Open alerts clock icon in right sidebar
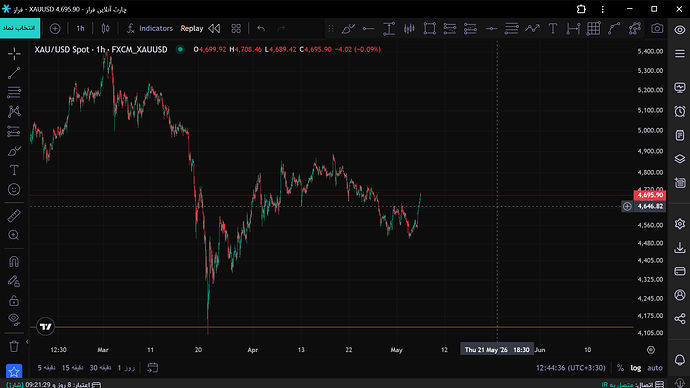Image resolution: width=690 pixels, height=388 pixels. (680, 111)
